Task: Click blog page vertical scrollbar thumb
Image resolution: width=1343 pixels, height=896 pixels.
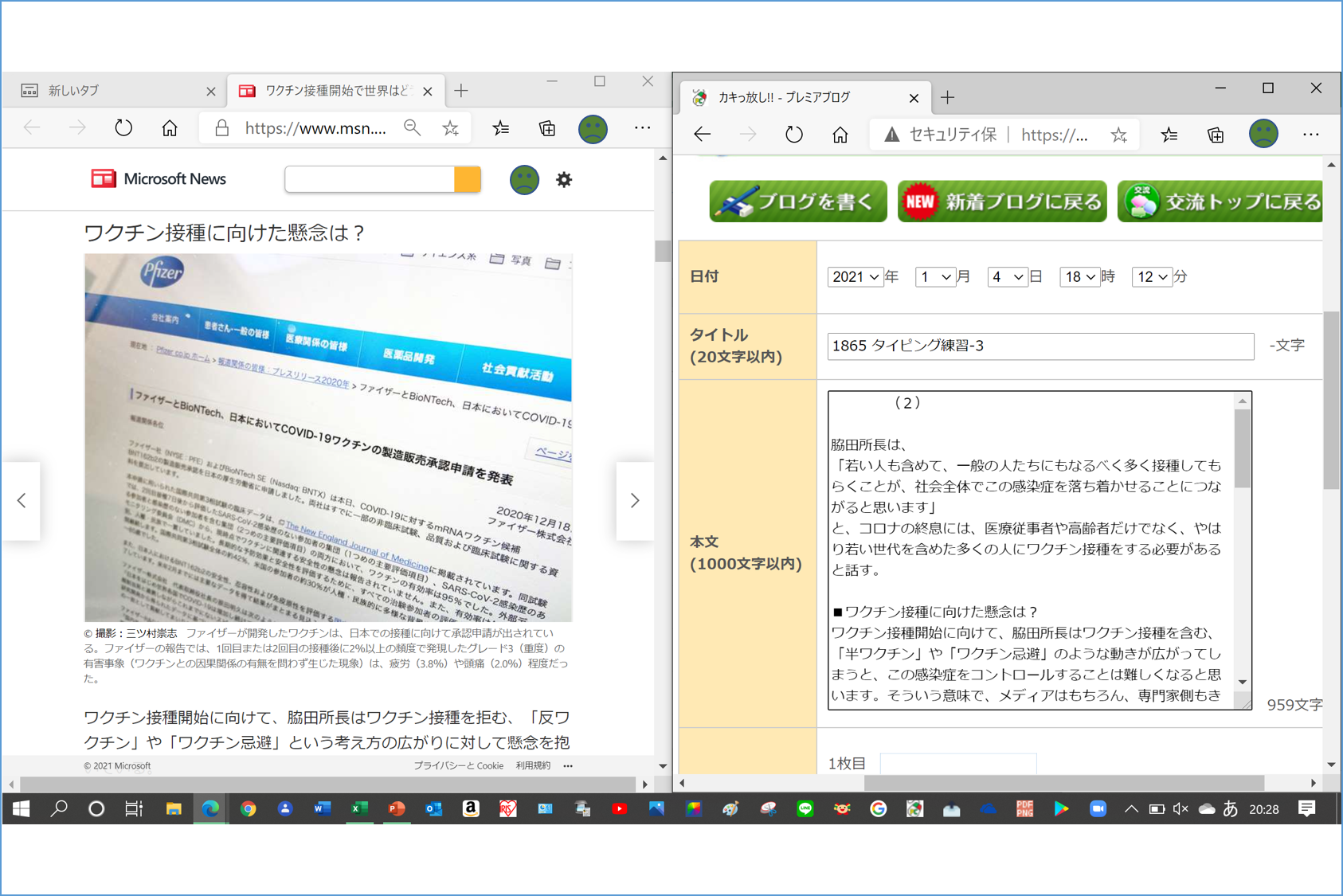Action: 1331,400
